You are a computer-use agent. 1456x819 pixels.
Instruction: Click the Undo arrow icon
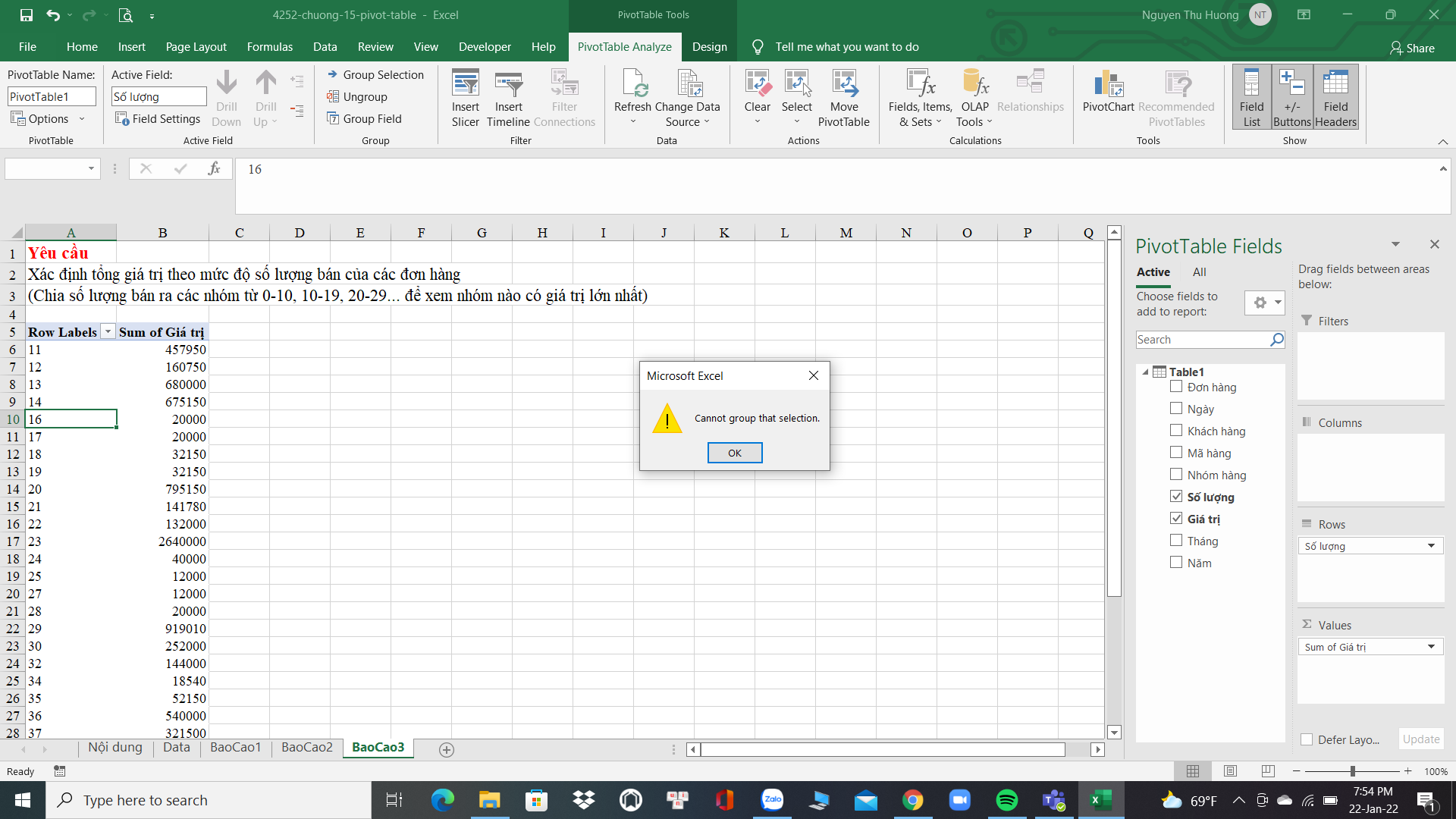pos(52,15)
